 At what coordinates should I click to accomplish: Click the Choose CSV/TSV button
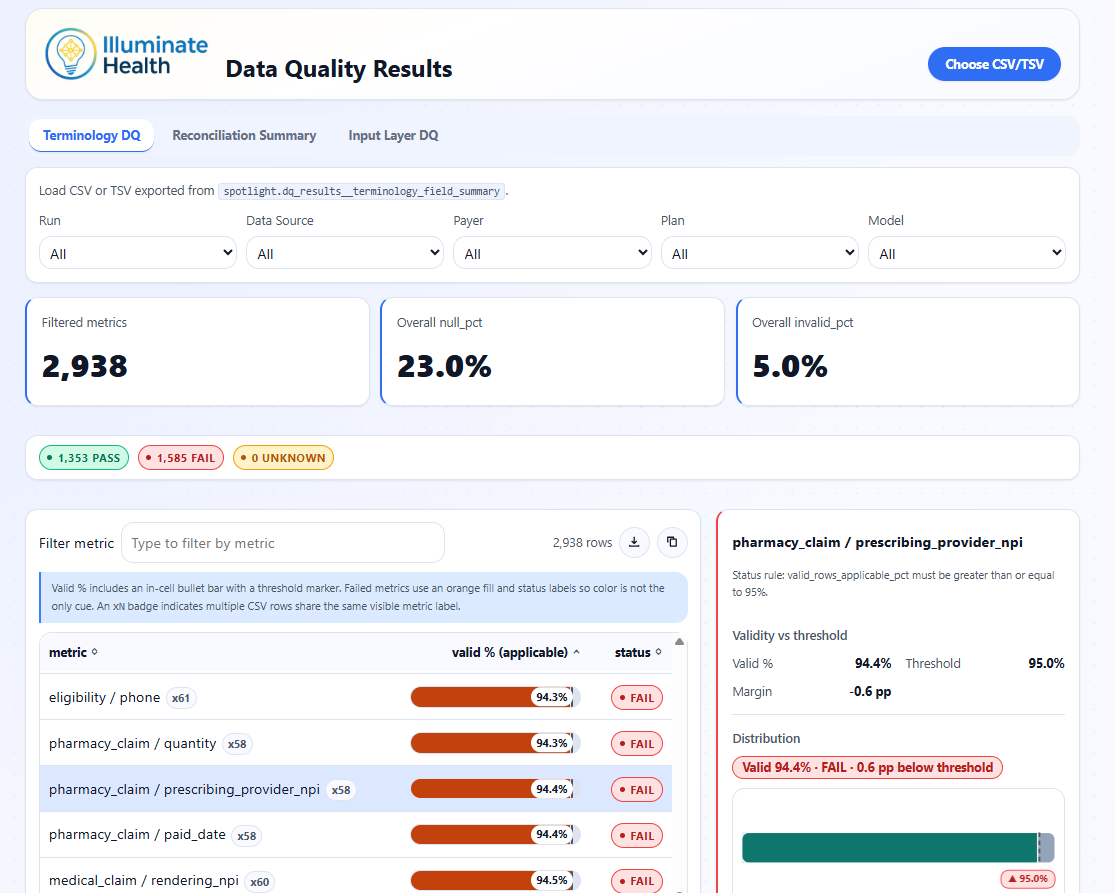pyautogui.click(x=994, y=63)
